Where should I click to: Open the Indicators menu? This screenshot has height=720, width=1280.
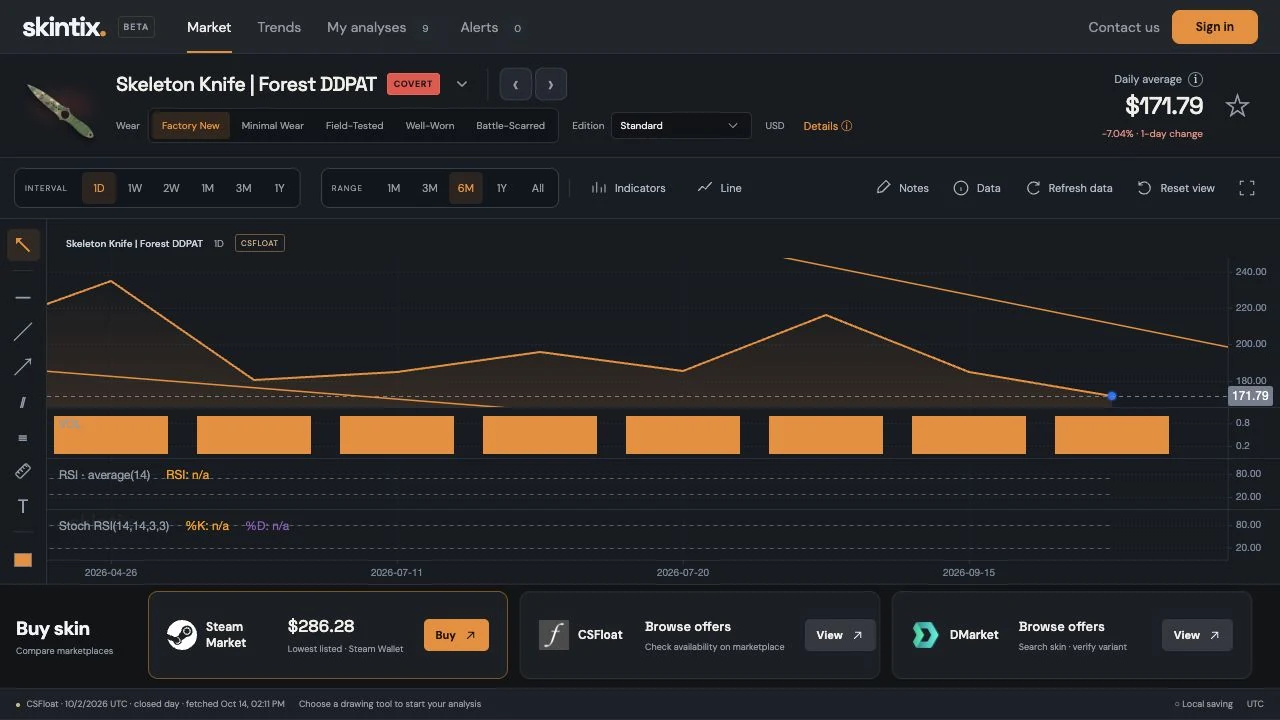click(x=628, y=188)
